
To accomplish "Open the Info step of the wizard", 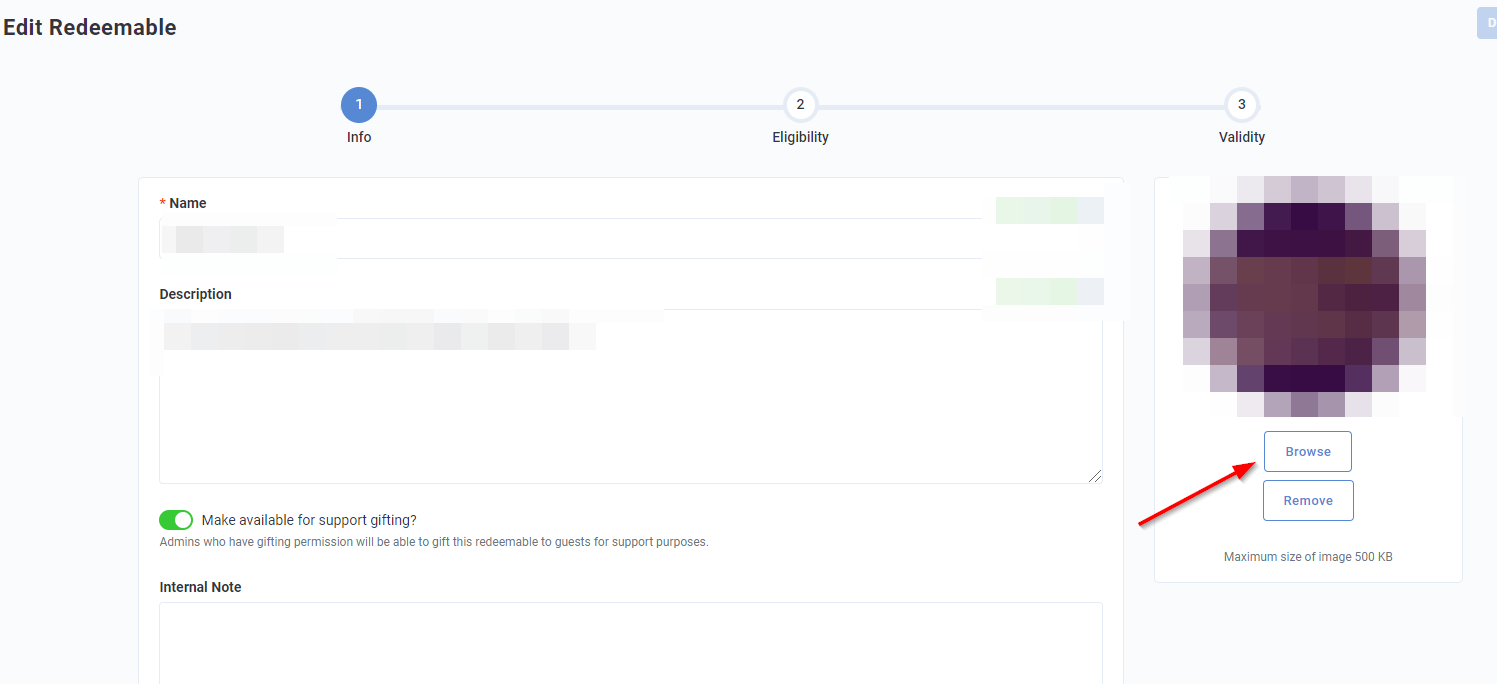I will point(359,136).
